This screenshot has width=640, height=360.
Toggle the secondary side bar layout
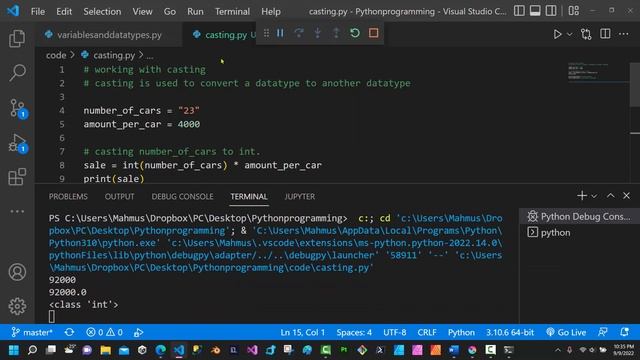click(x=551, y=11)
